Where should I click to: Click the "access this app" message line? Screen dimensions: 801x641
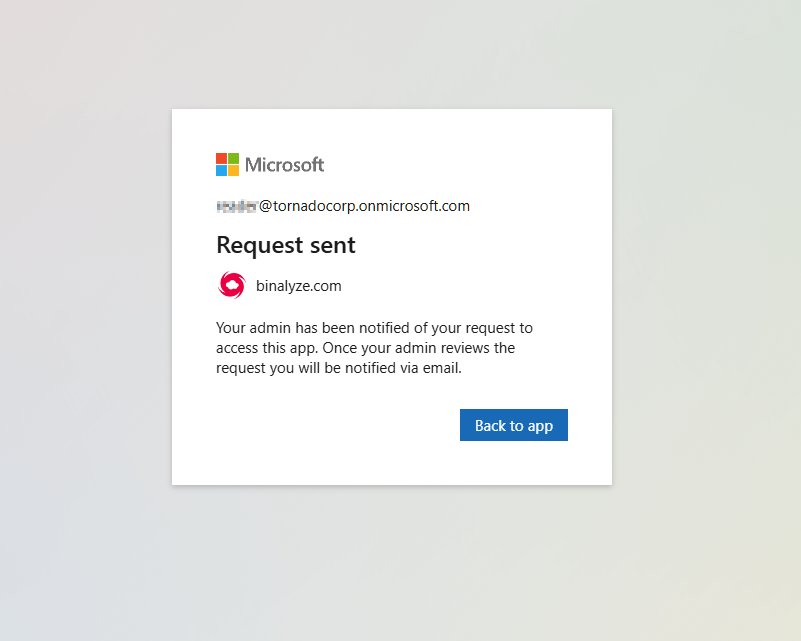click(365, 348)
